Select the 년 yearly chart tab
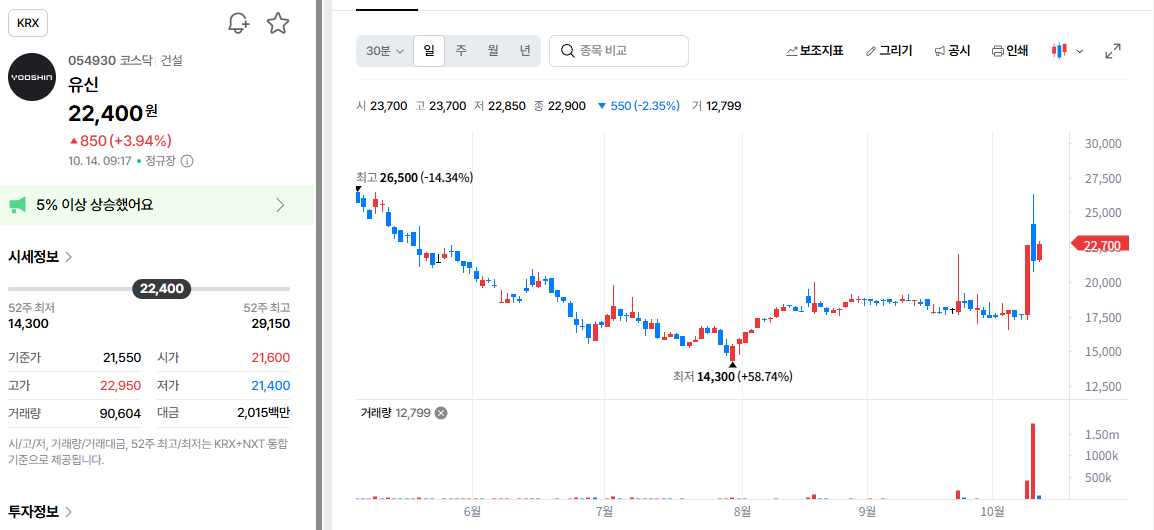Screen dimensions: 1154x530 pos(524,51)
